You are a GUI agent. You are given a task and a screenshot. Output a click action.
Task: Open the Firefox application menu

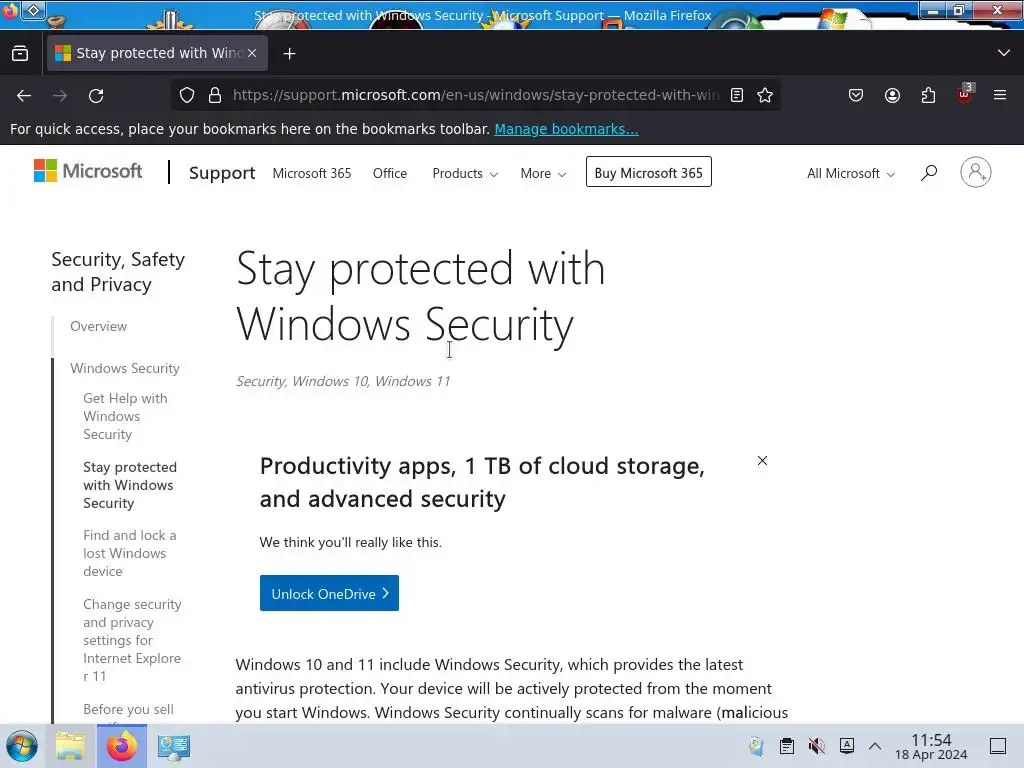coord(1000,95)
